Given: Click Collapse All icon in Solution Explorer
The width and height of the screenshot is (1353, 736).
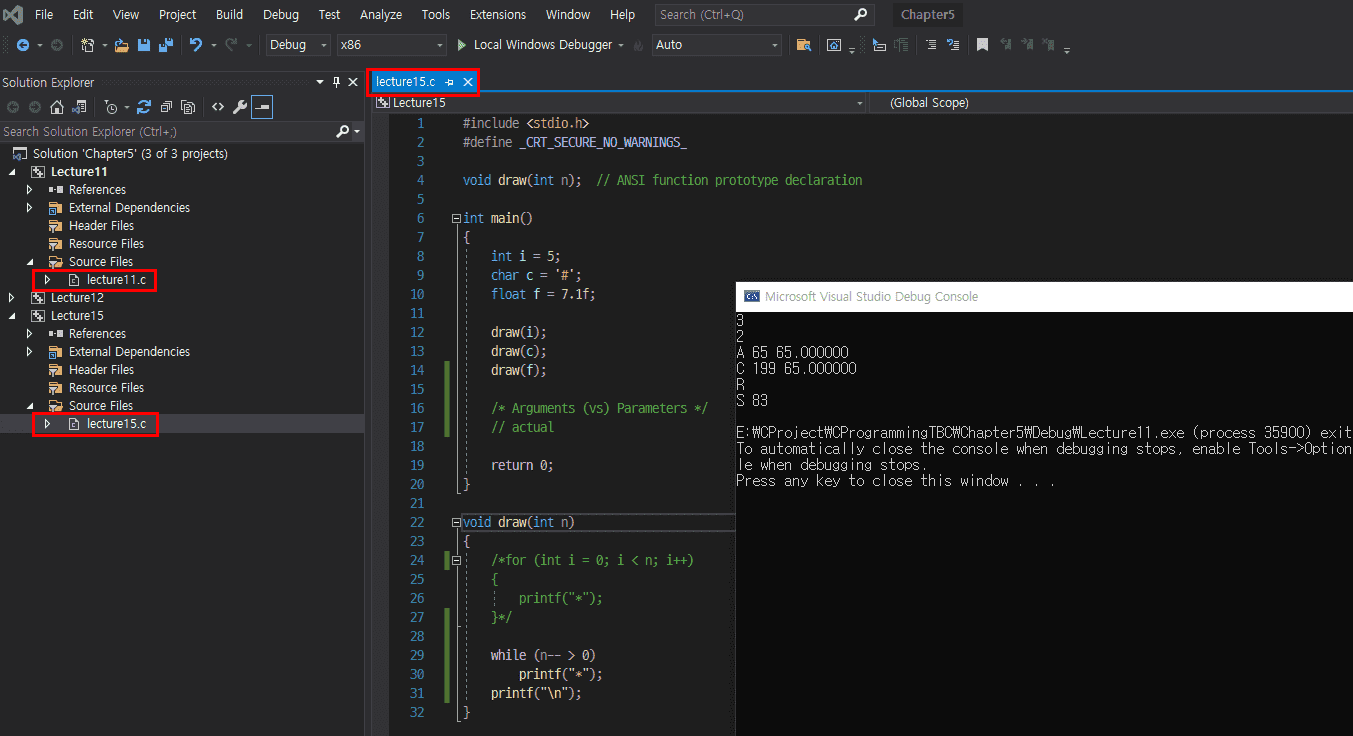Looking at the screenshot, I should [x=166, y=107].
